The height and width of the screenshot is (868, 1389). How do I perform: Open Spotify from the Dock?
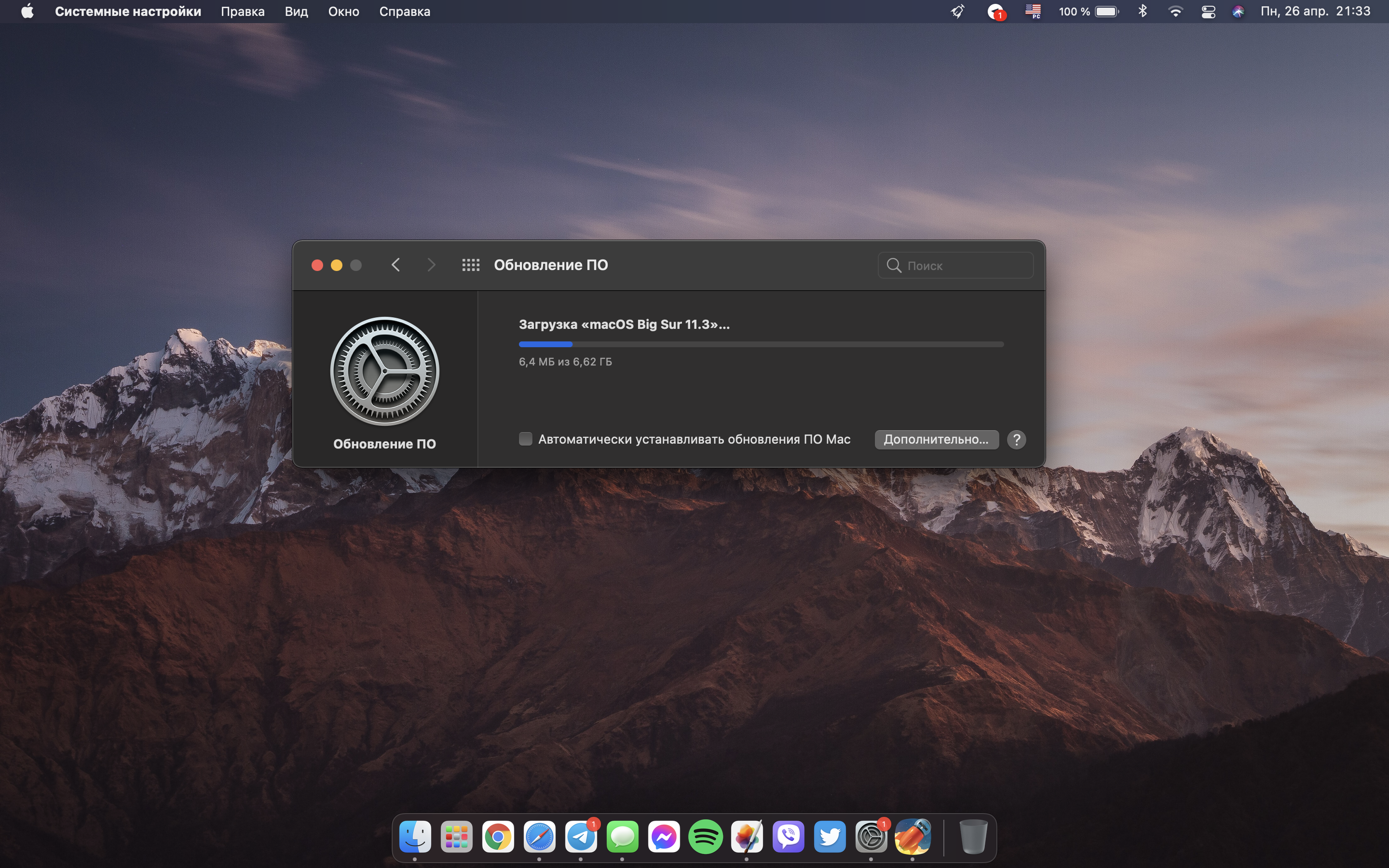click(705, 837)
